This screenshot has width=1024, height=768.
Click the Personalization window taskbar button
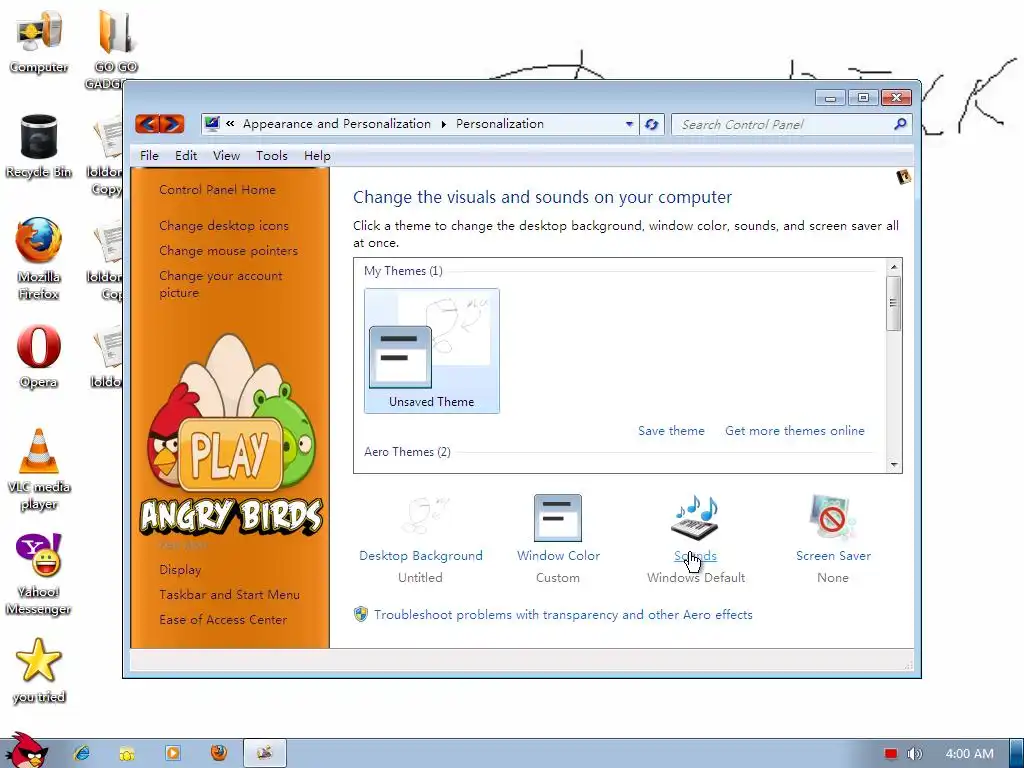[264, 753]
